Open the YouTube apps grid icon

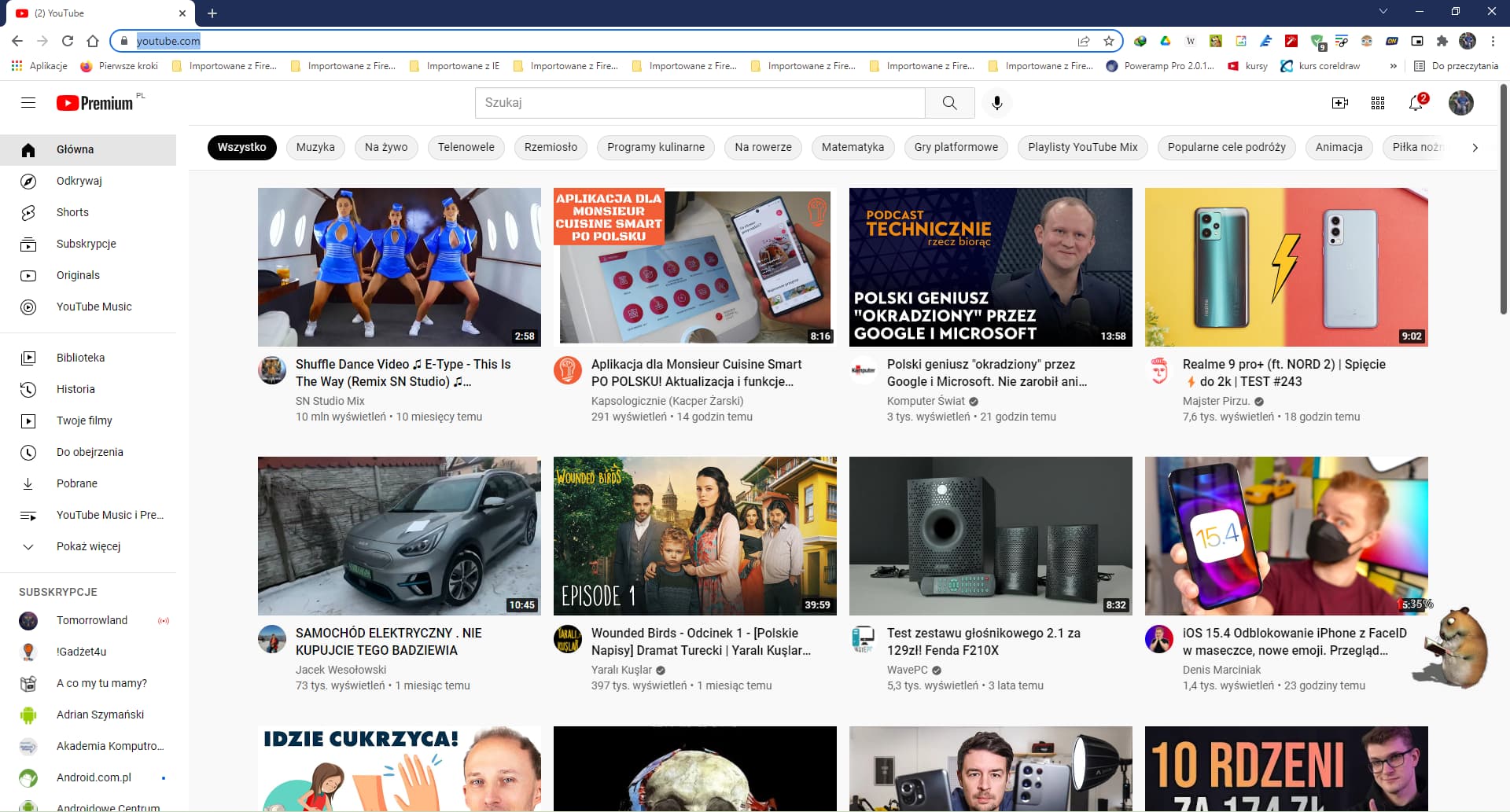point(1378,103)
